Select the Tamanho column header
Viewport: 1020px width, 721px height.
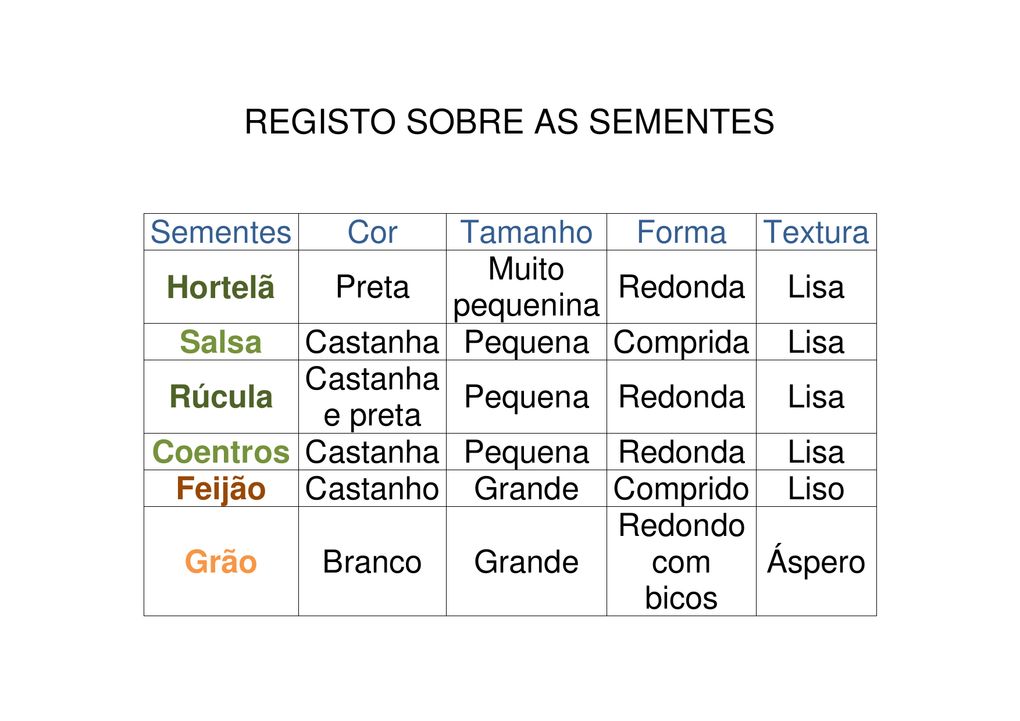pyautogui.click(x=526, y=233)
